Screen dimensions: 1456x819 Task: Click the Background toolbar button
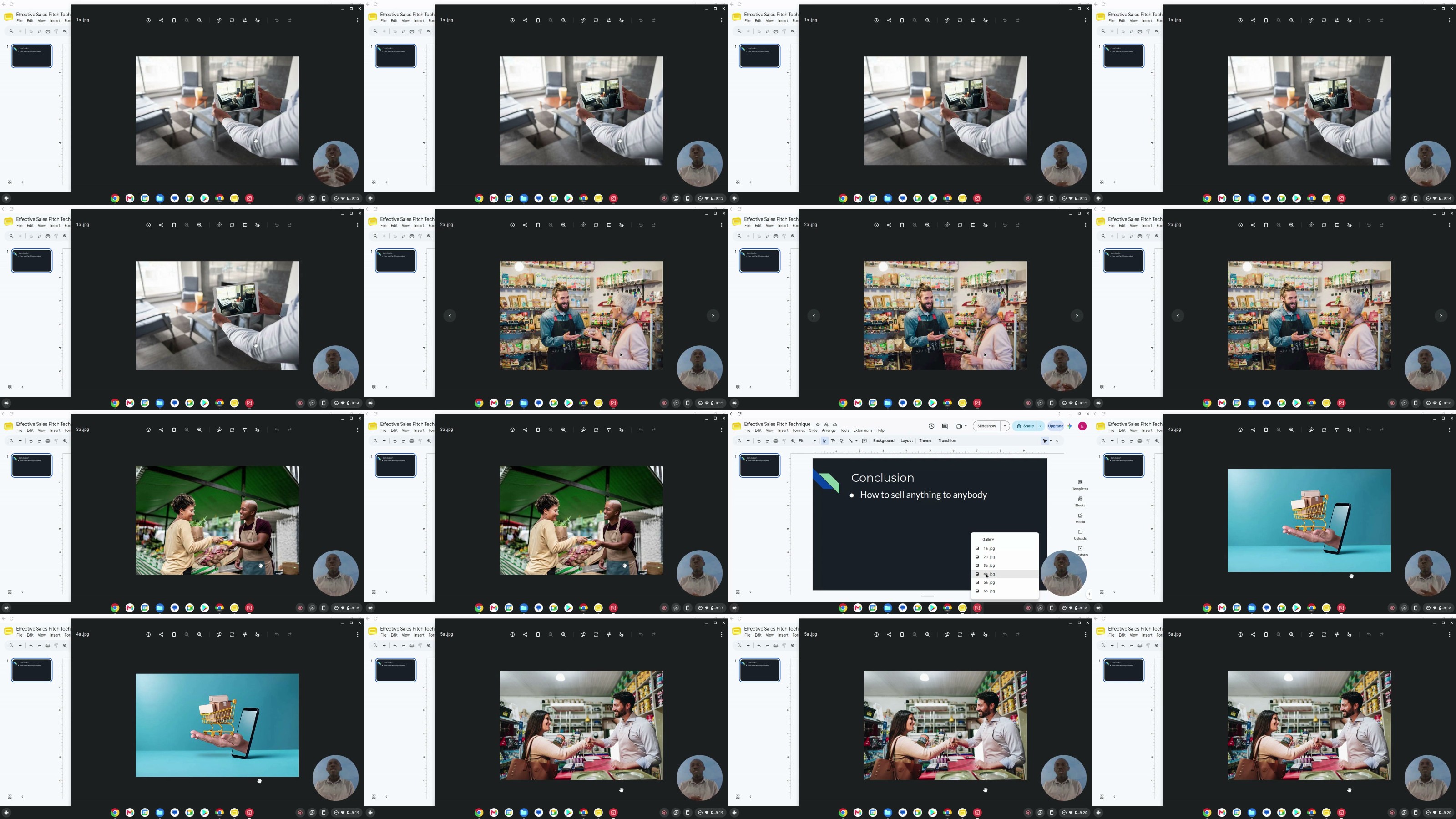point(884,441)
